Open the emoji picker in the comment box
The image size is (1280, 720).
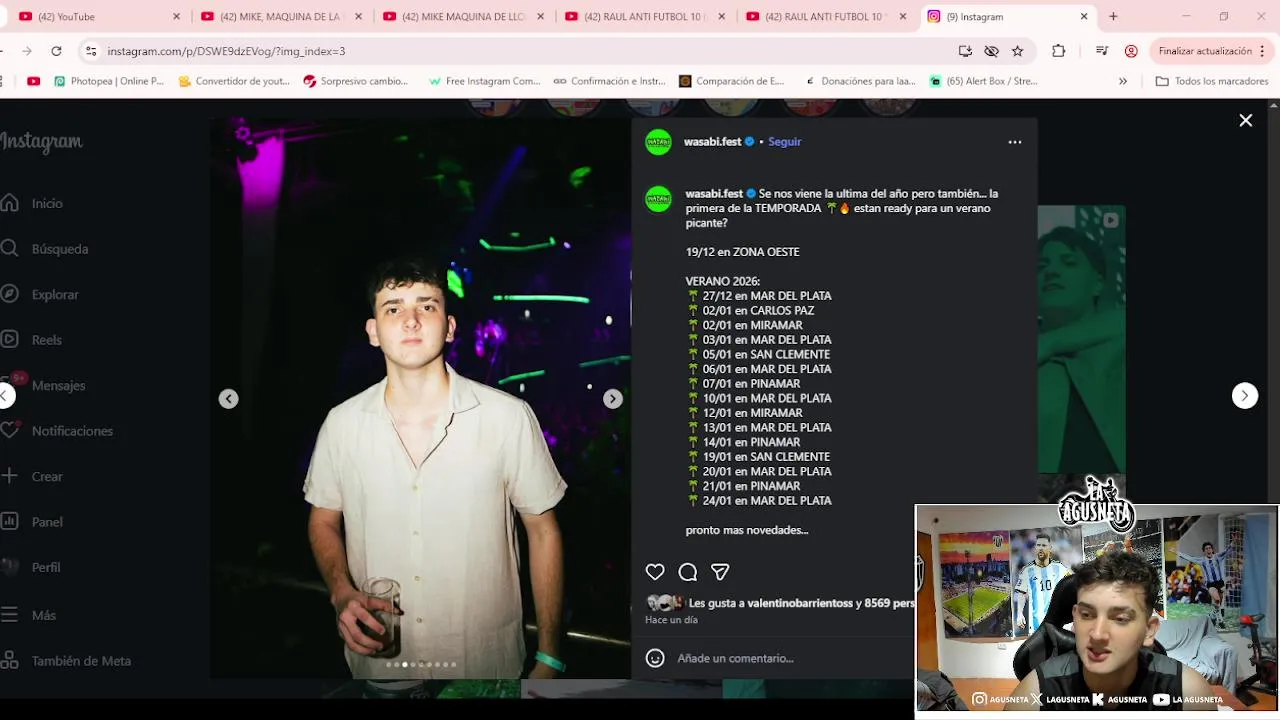655,658
